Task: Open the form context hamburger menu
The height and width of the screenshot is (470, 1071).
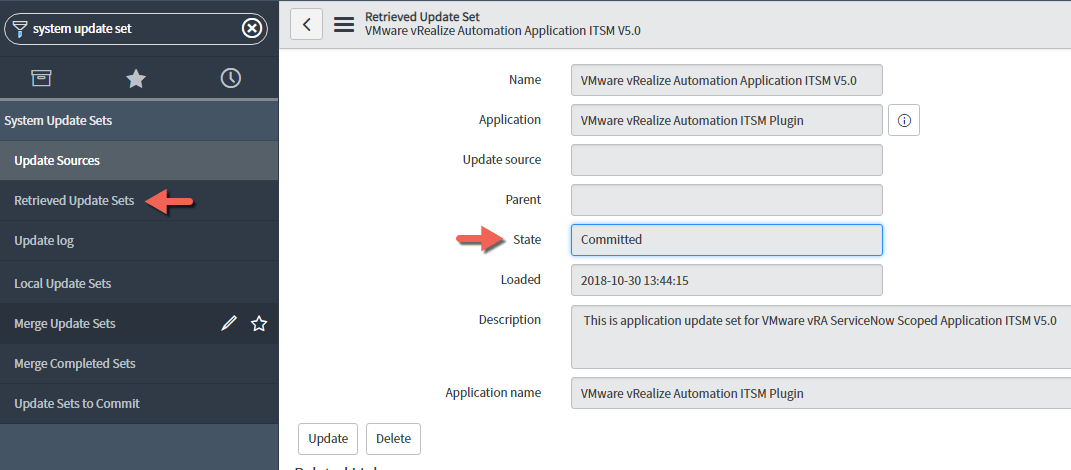Action: point(344,25)
